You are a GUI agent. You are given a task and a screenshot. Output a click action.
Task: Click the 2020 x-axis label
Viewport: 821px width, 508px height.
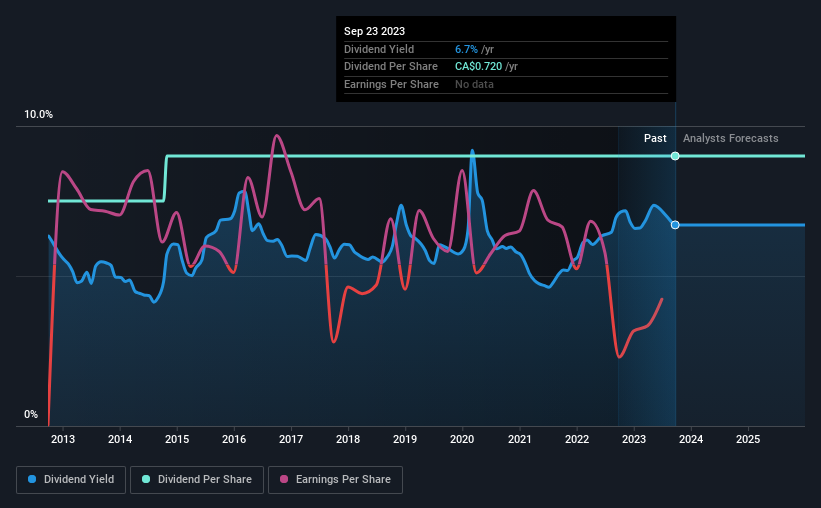tap(462, 439)
